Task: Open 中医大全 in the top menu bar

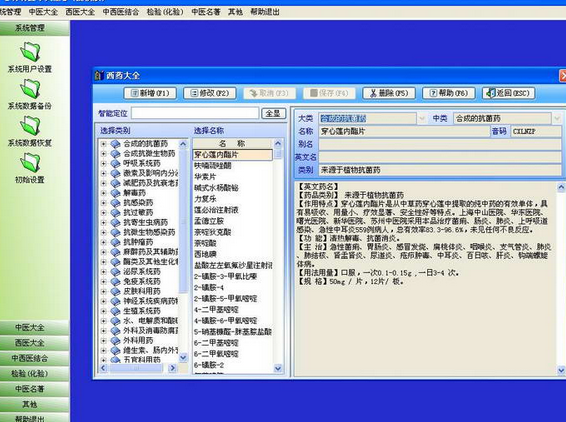Action: (43, 12)
